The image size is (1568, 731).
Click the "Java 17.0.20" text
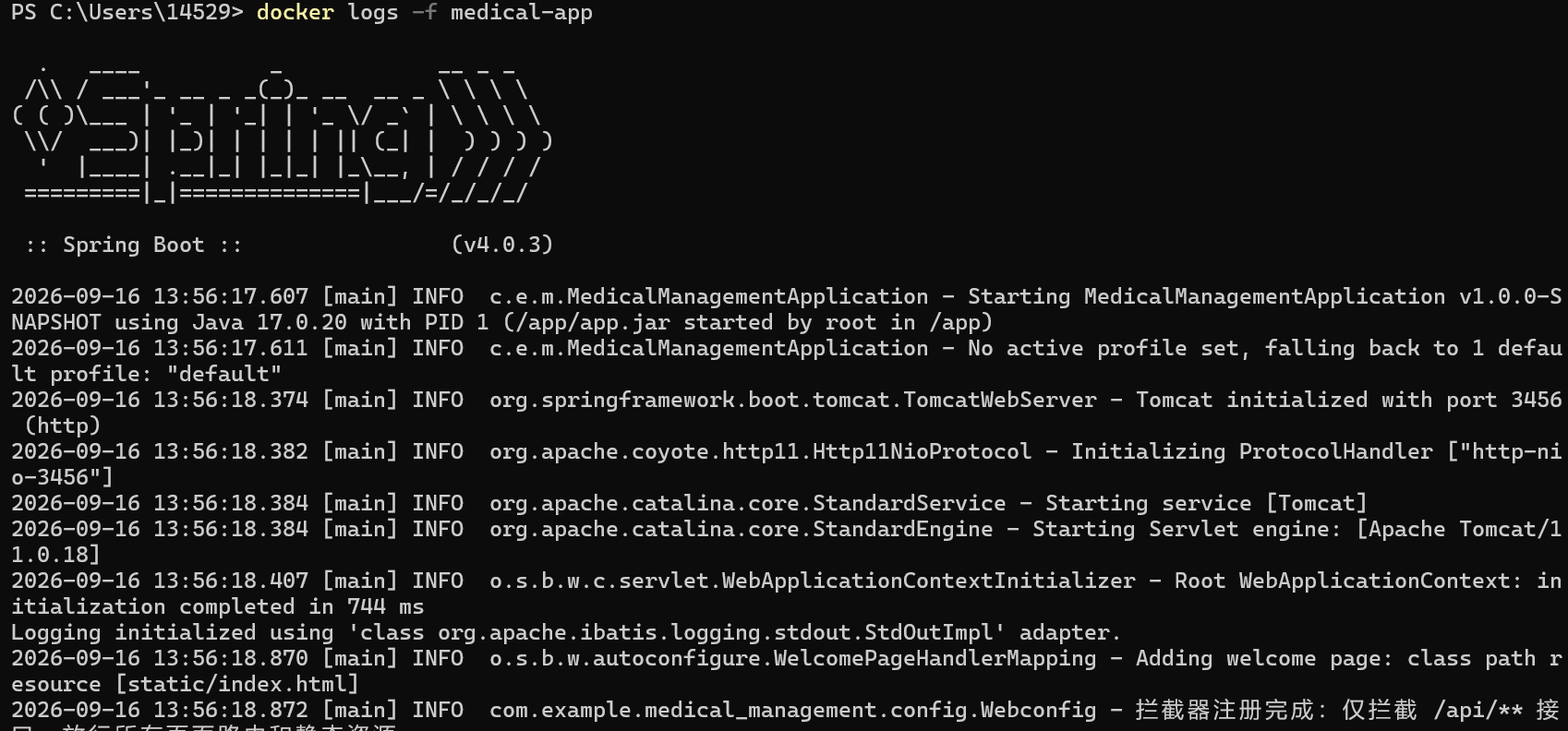pos(270,322)
